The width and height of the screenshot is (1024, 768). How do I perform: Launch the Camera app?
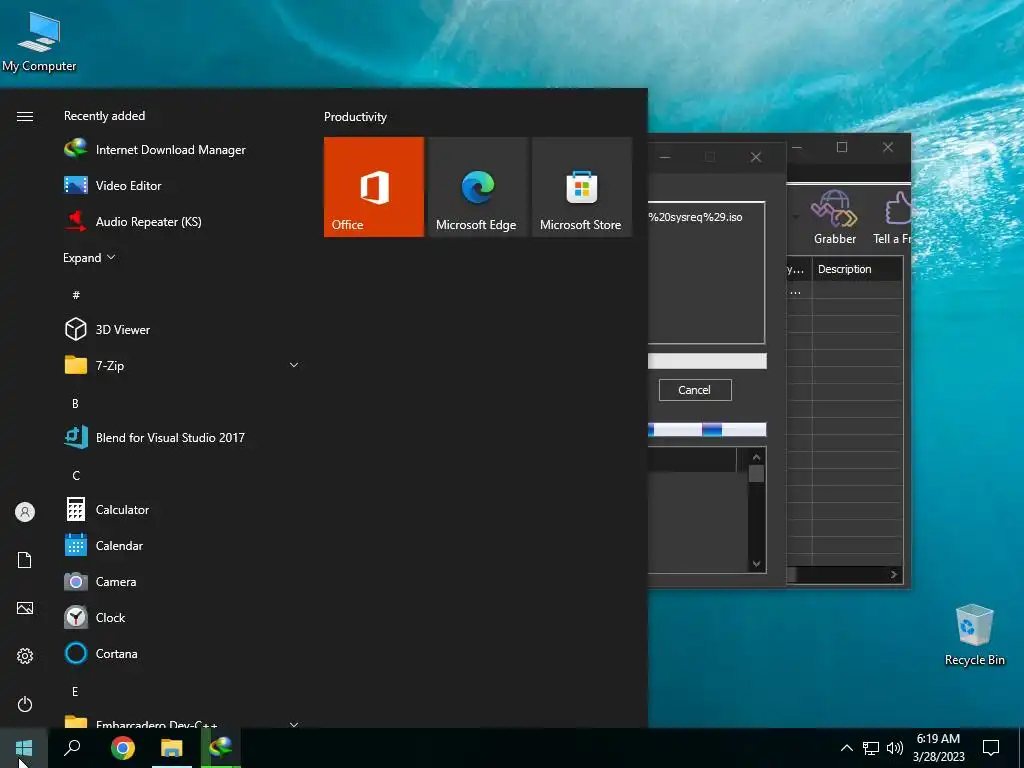[x=101, y=581]
